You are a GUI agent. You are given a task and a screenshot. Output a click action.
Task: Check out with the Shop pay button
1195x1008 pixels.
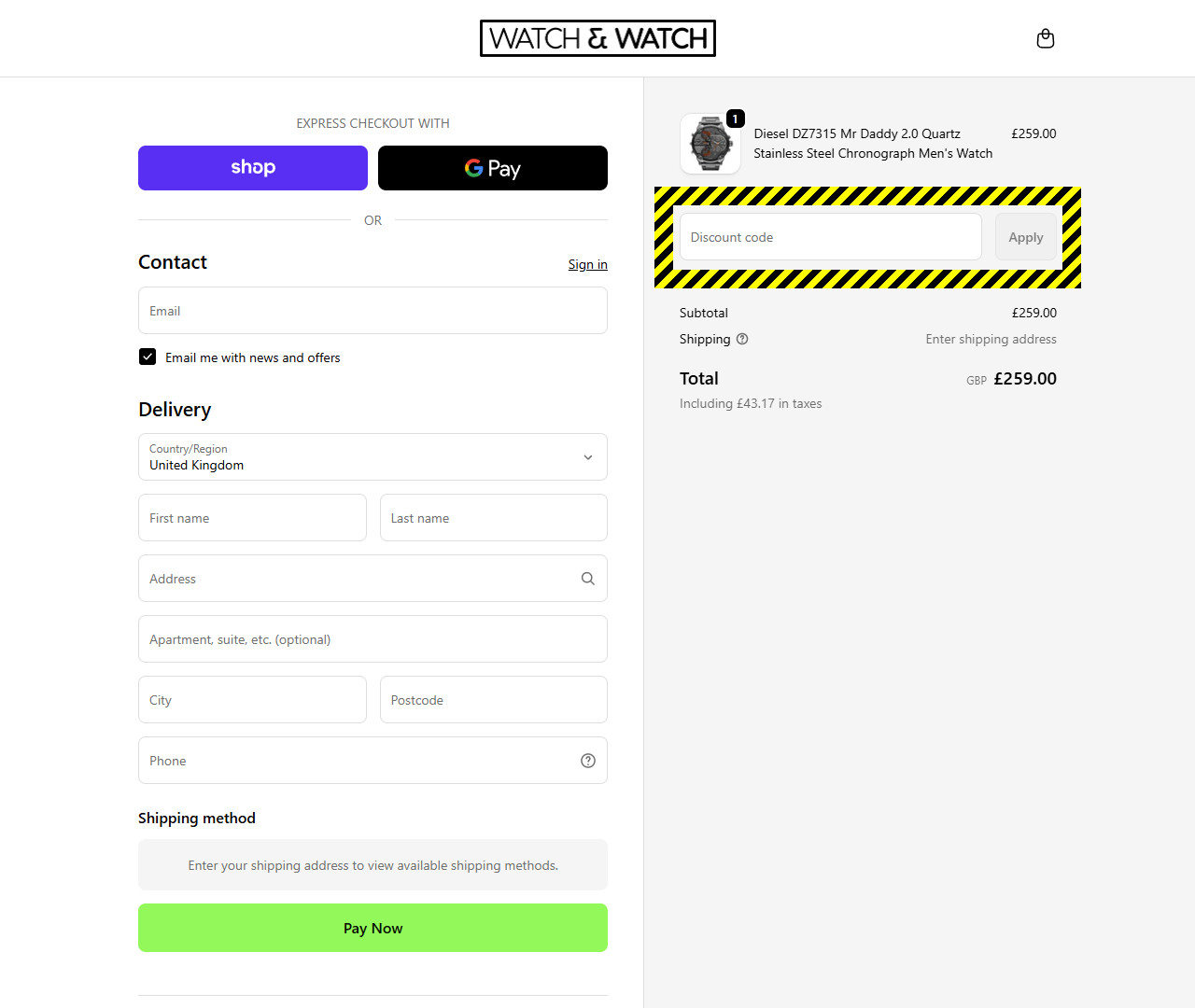253,168
